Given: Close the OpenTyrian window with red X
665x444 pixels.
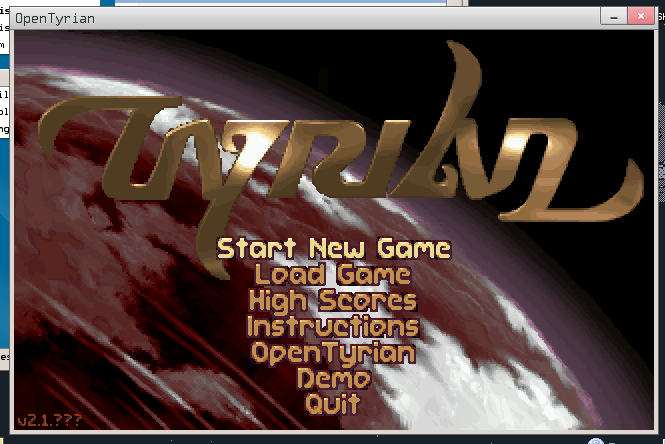Looking at the screenshot, I should tap(637, 17).
